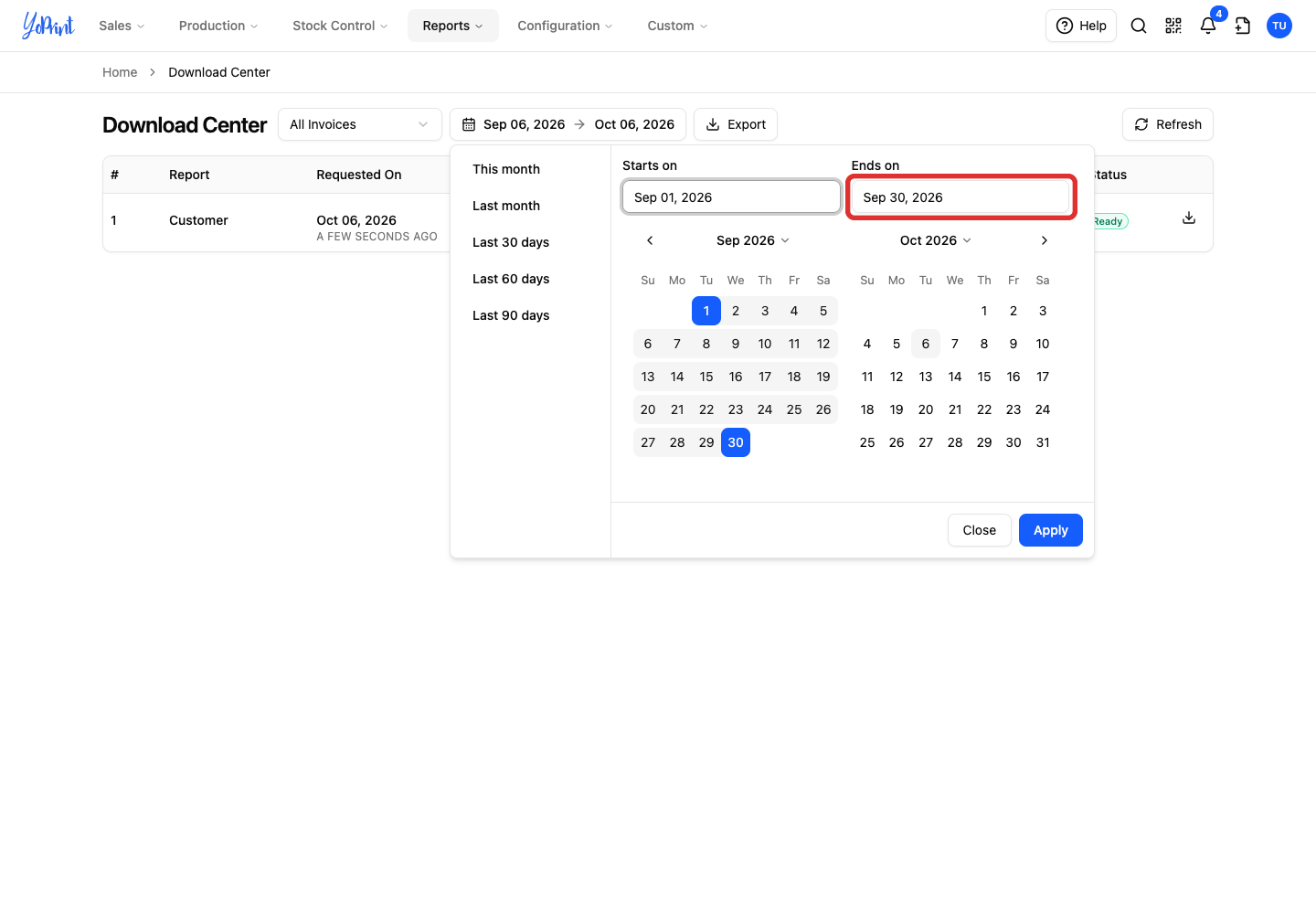Select the Download Center breadcrumb text
The width and height of the screenshot is (1316, 914).
219,72
